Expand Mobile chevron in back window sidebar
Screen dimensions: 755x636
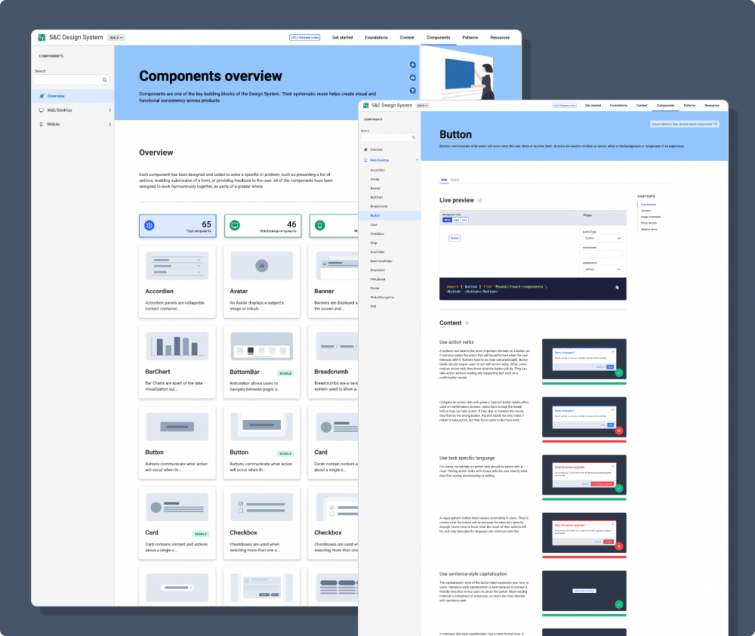pyautogui.click(x=110, y=124)
